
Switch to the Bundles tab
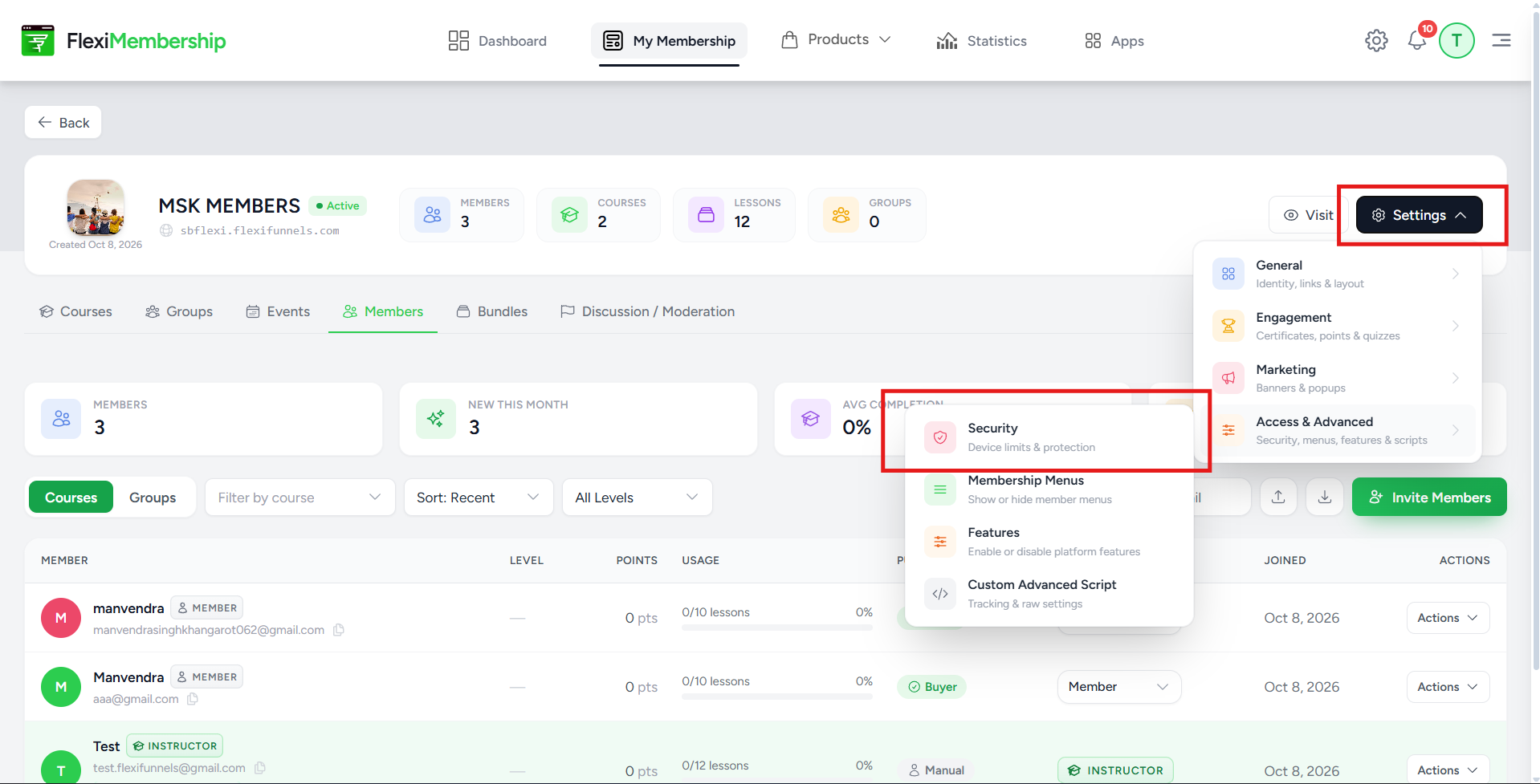[x=492, y=311]
